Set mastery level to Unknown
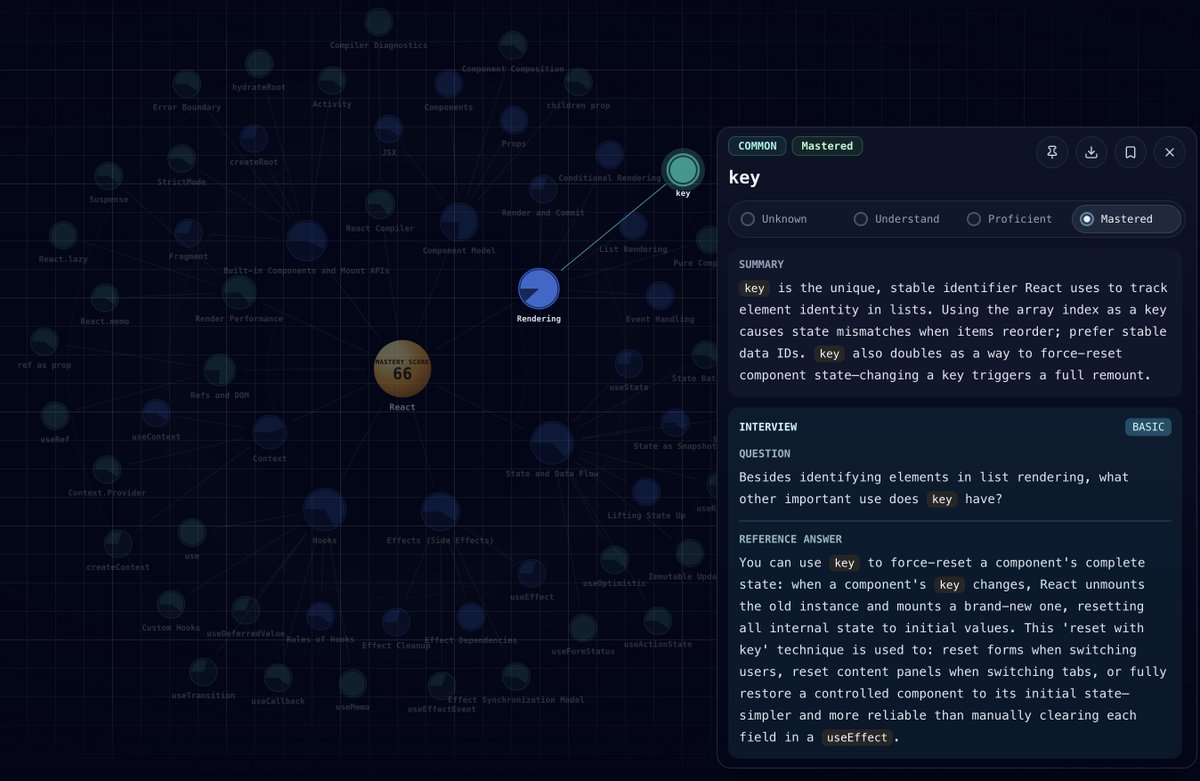Screen dimensions: 1200x781 click(x=774, y=219)
